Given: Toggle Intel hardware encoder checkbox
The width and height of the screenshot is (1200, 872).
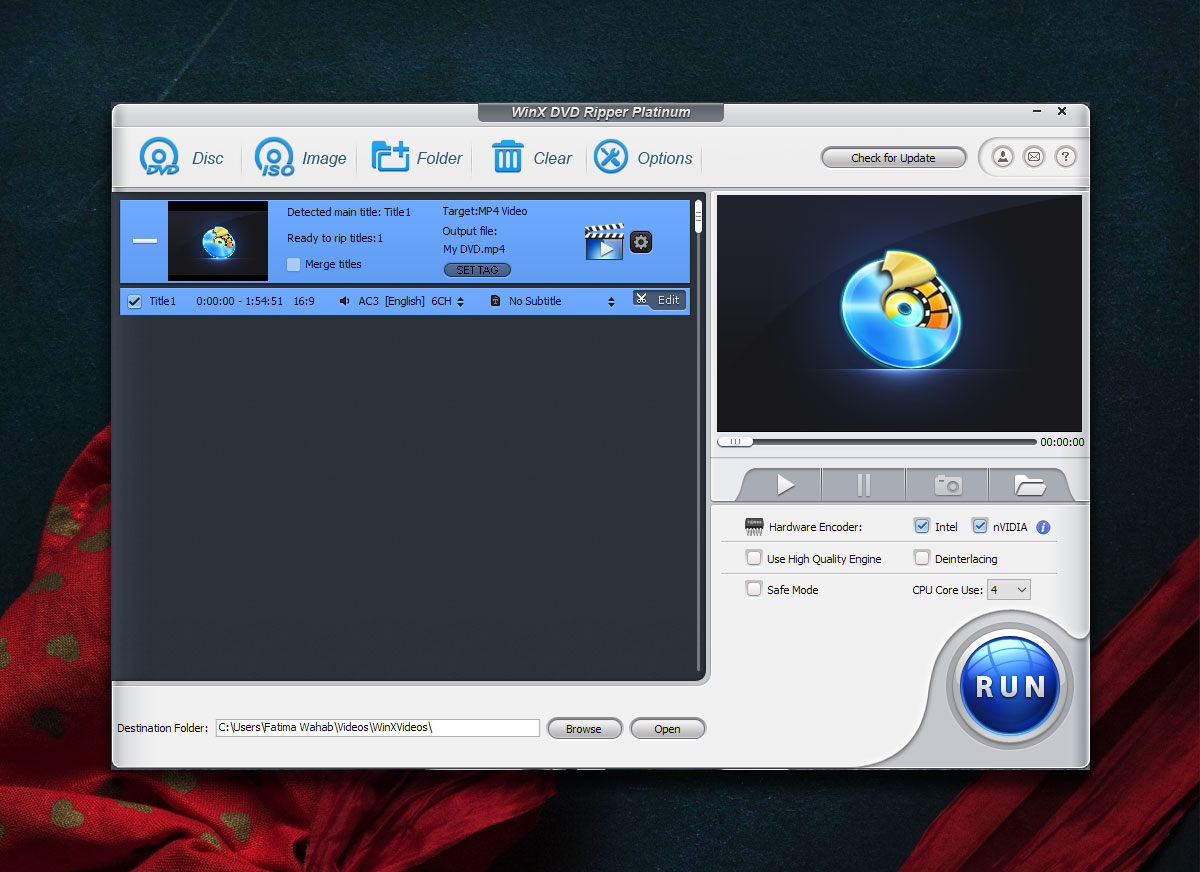Looking at the screenshot, I should point(922,526).
